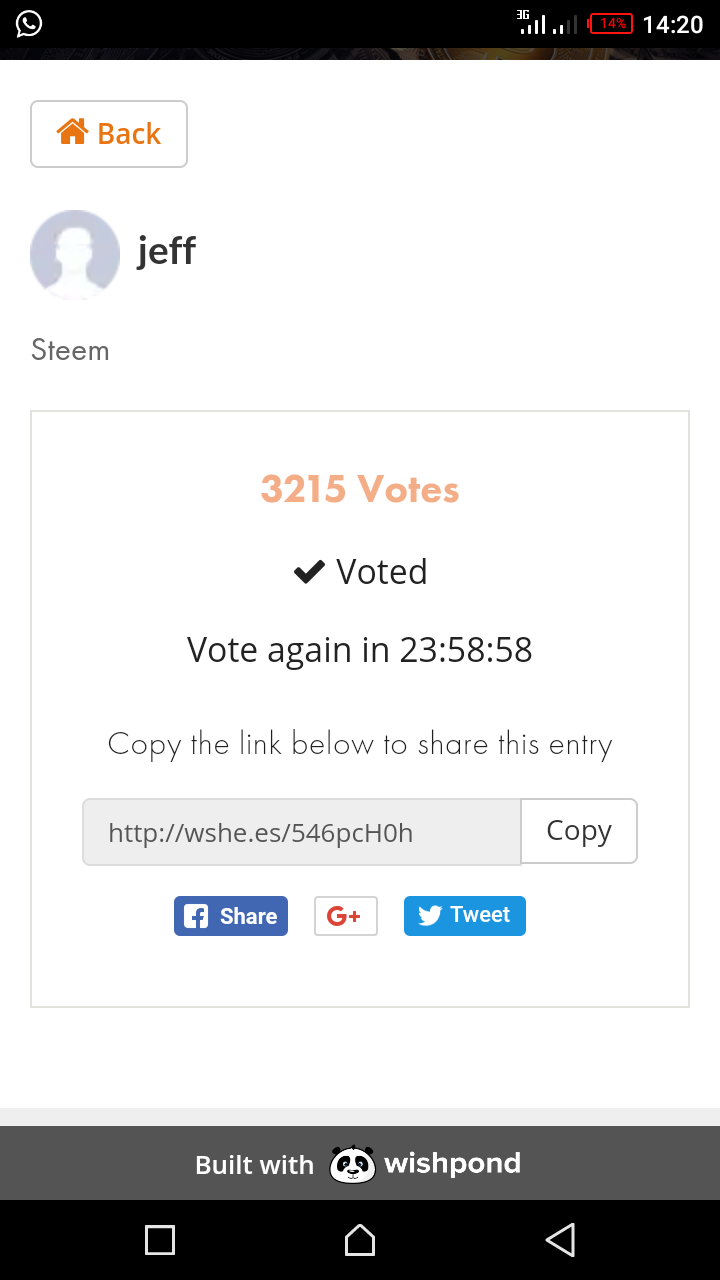The height and width of the screenshot is (1280, 720).
Task: Tap the orange home icon in Back
Action: pos(73,131)
